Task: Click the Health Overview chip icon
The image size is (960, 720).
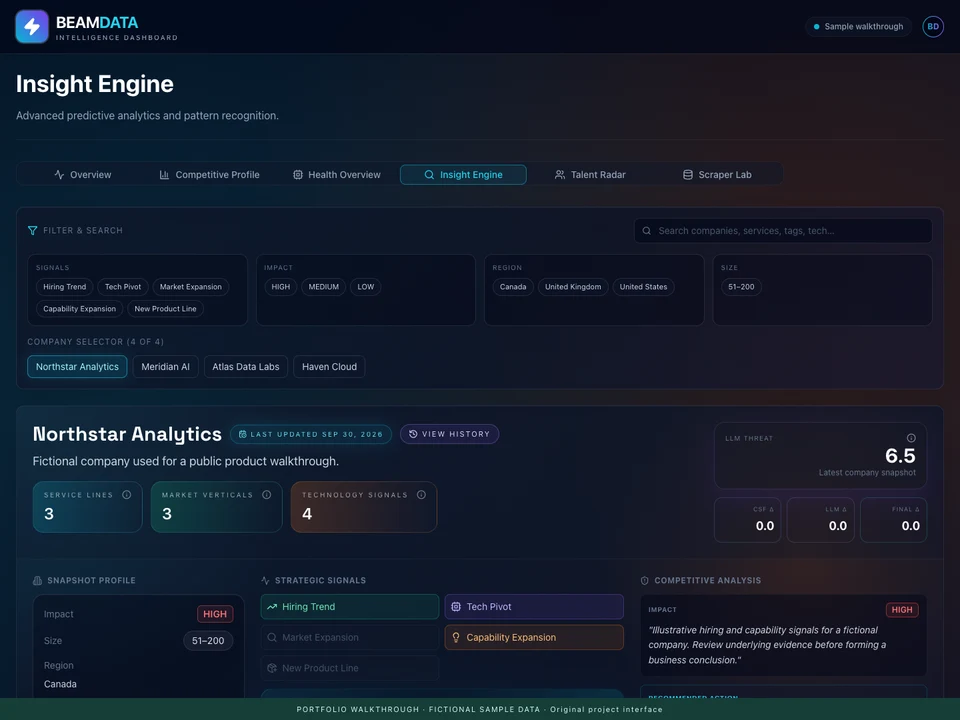Action: [298, 174]
